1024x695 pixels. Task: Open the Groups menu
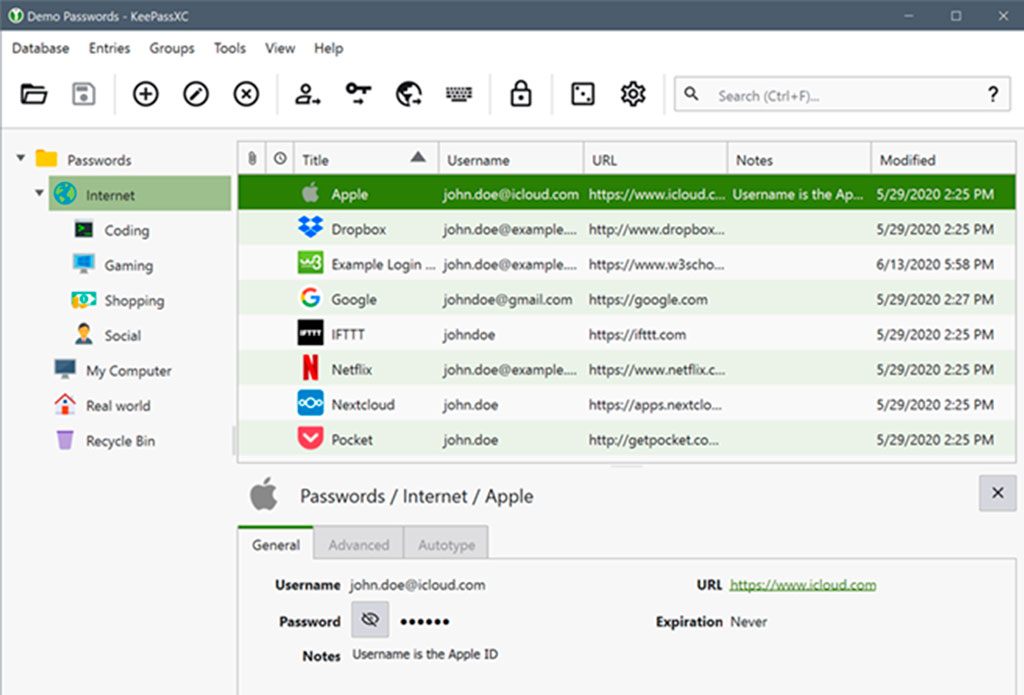pos(172,48)
